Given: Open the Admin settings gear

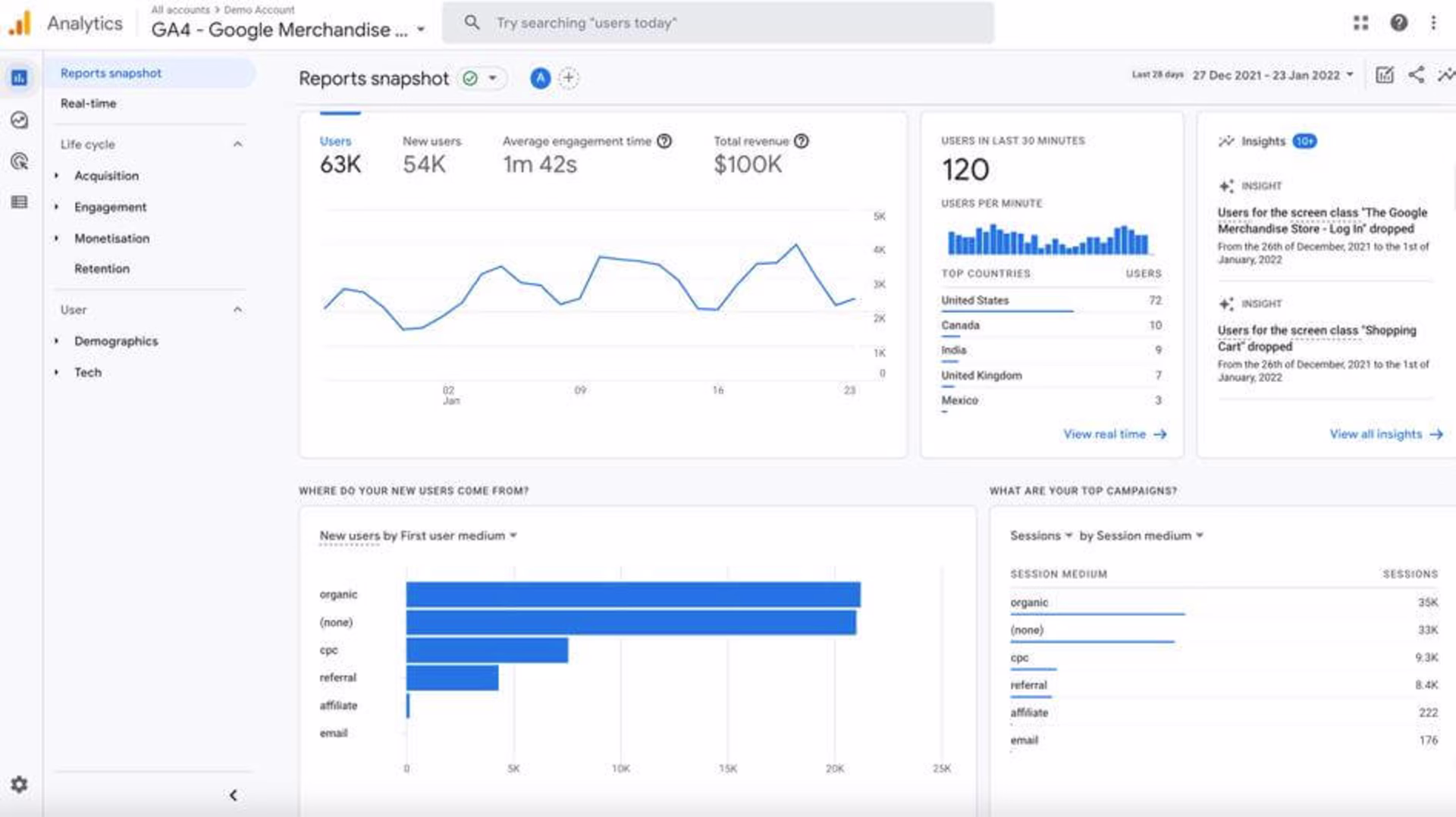Looking at the screenshot, I should click(x=19, y=784).
